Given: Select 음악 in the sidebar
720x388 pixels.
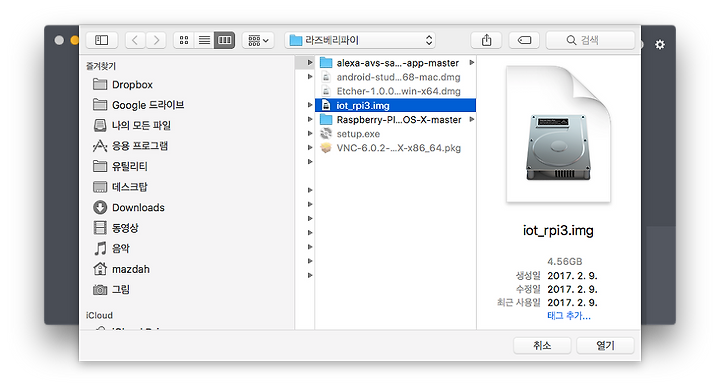Looking at the screenshot, I should click(x=121, y=248).
